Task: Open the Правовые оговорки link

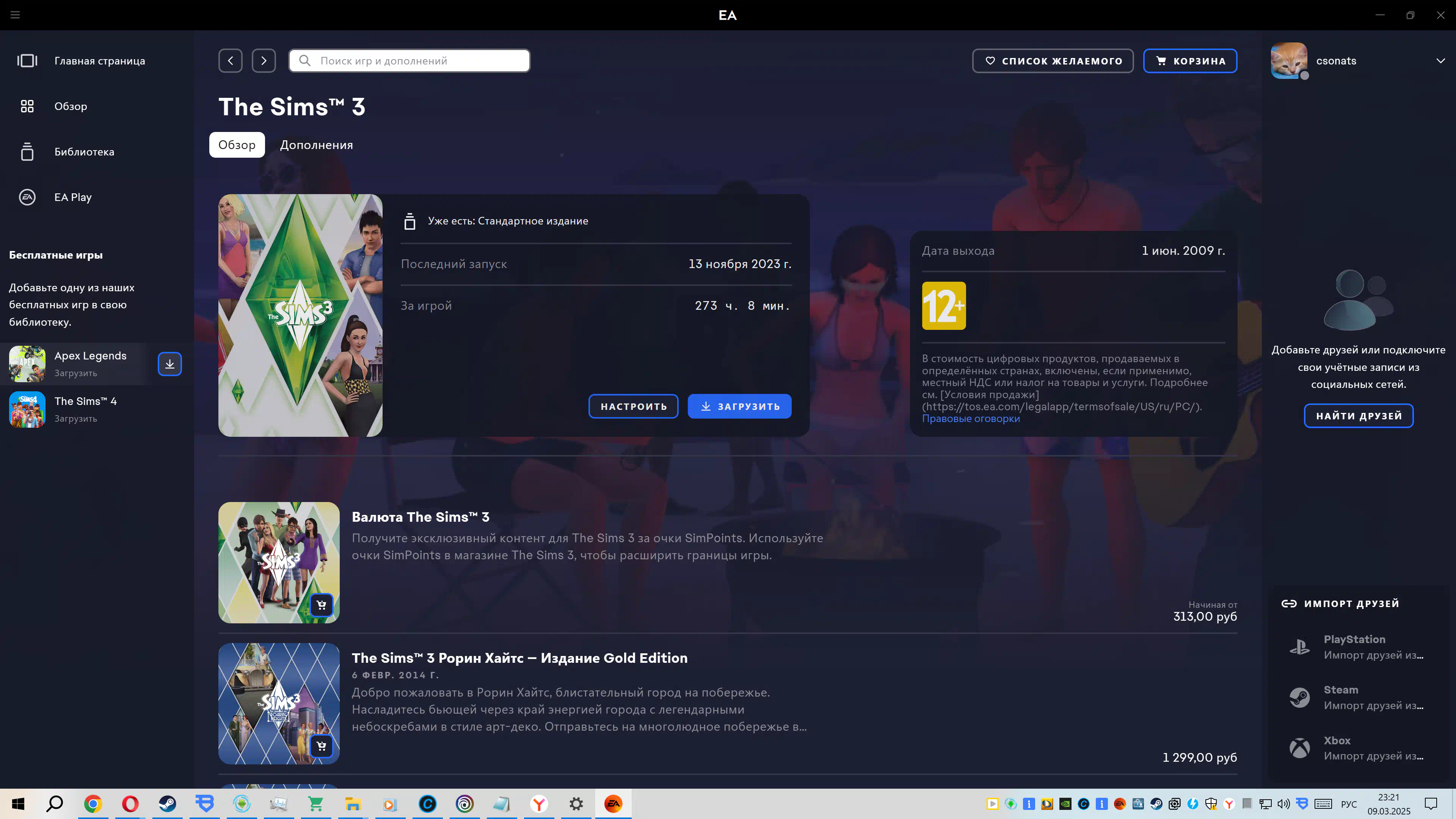Action: click(971, 418)
